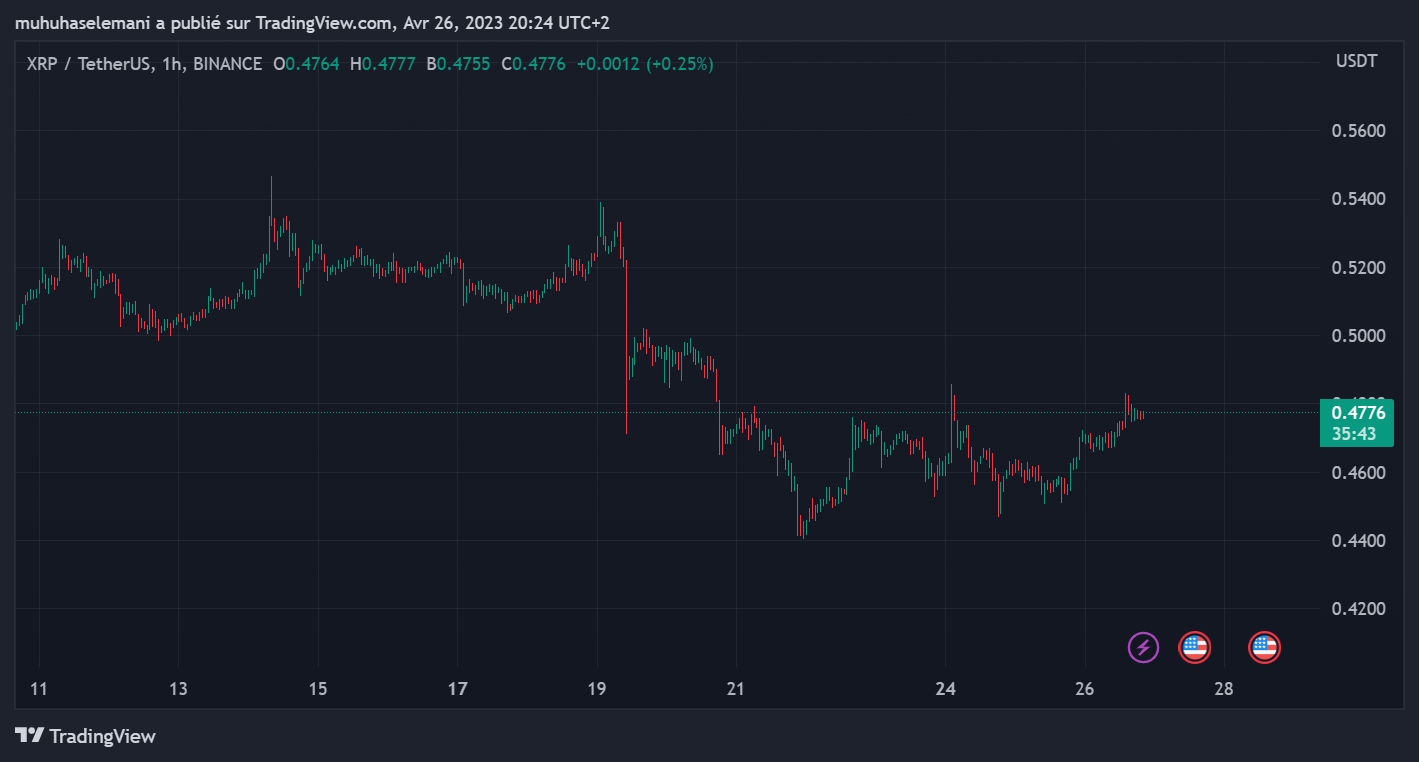Click the last US flag economic event icon
Viewport: 1419px width, 762px height.
click(x=1264, y=647)
